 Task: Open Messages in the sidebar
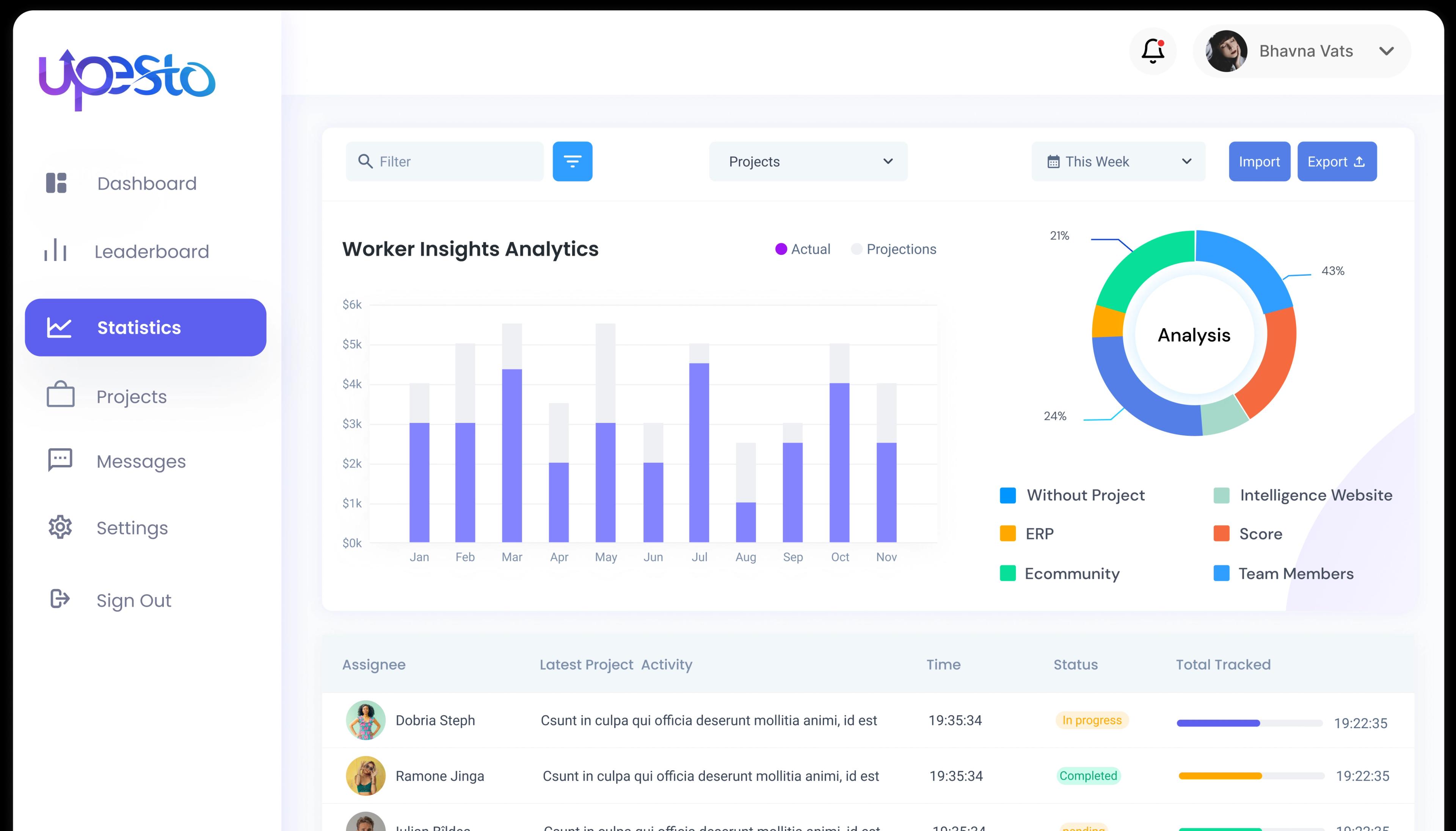coord(141,461)
